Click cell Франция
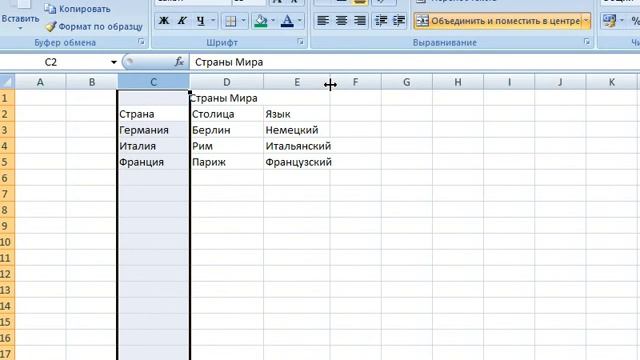Image resolution: width=640 pixels, height=360 pixels. (x=153, y=162)
